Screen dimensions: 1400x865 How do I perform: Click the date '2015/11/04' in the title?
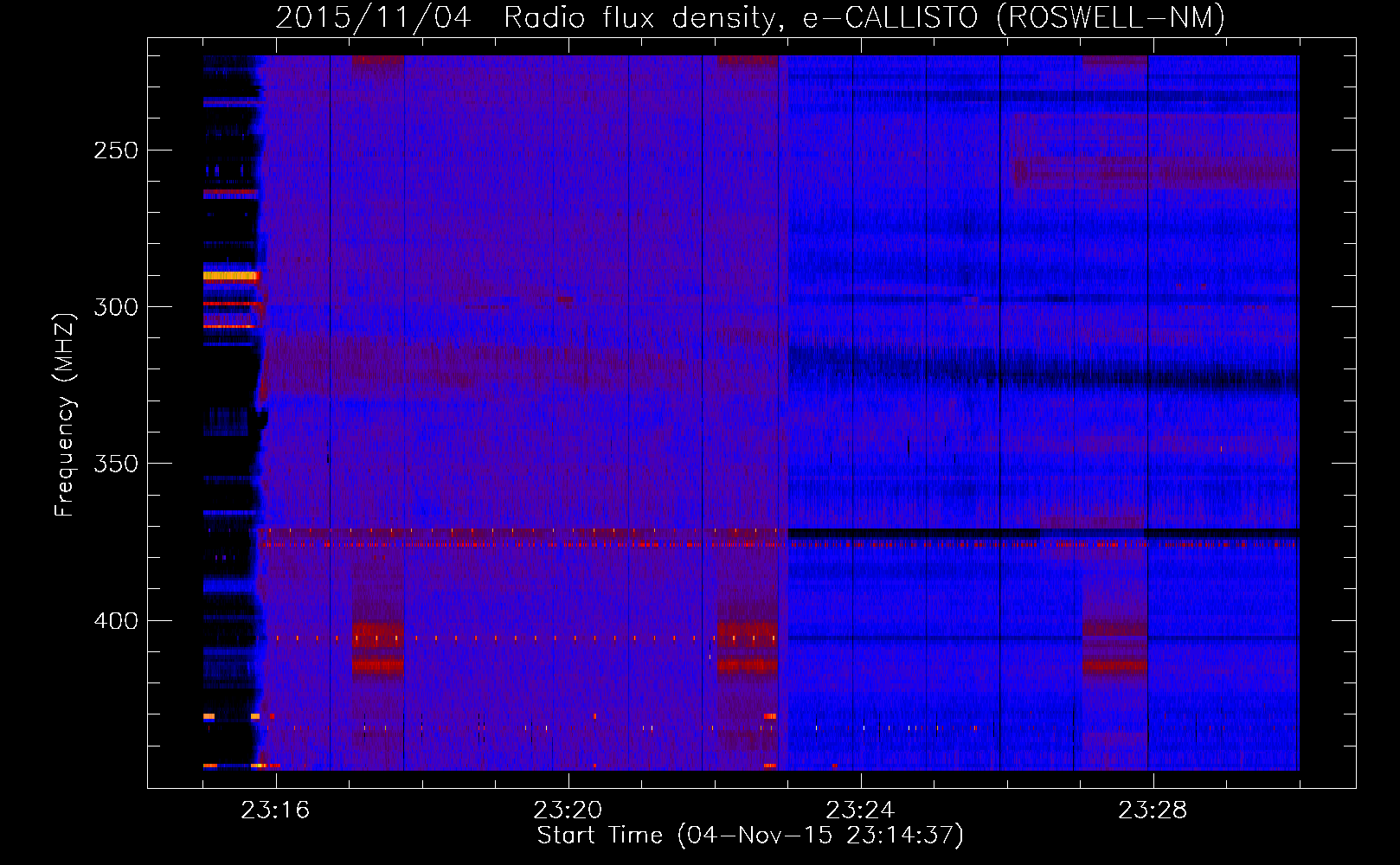click(373, 18)
